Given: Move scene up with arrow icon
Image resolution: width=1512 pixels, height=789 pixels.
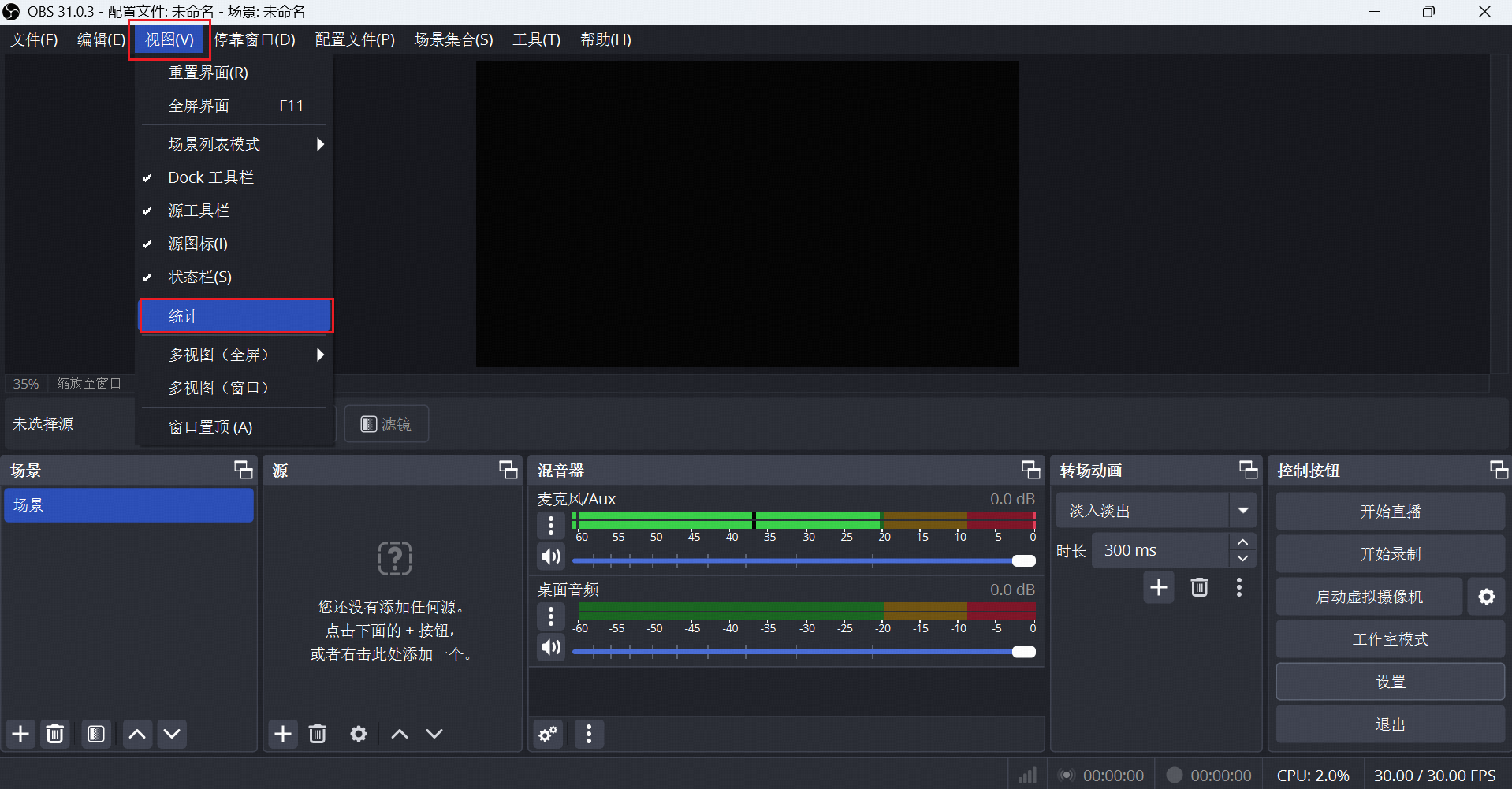Looking at the screenshot, I should coord(137,734).
